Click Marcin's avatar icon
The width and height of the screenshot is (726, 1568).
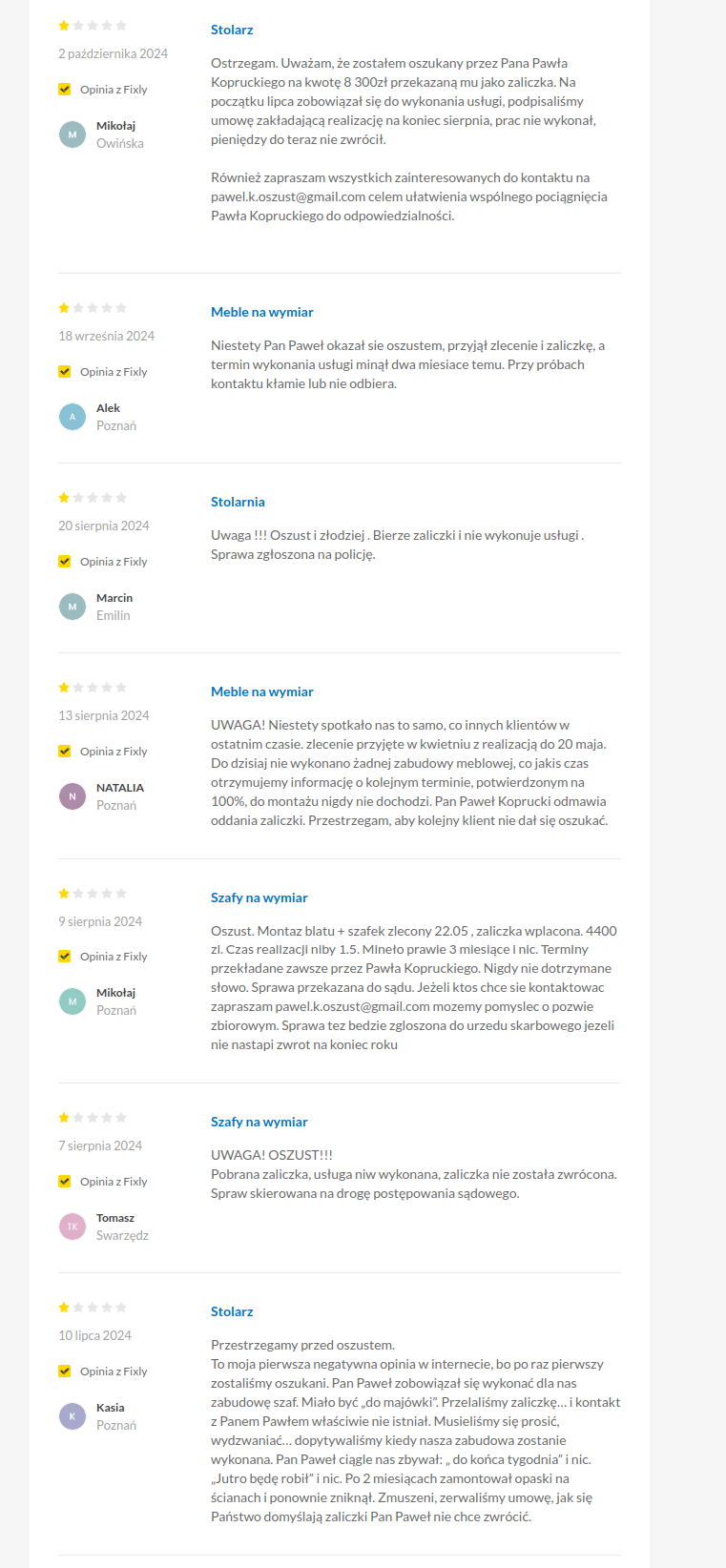pos(73,607)
